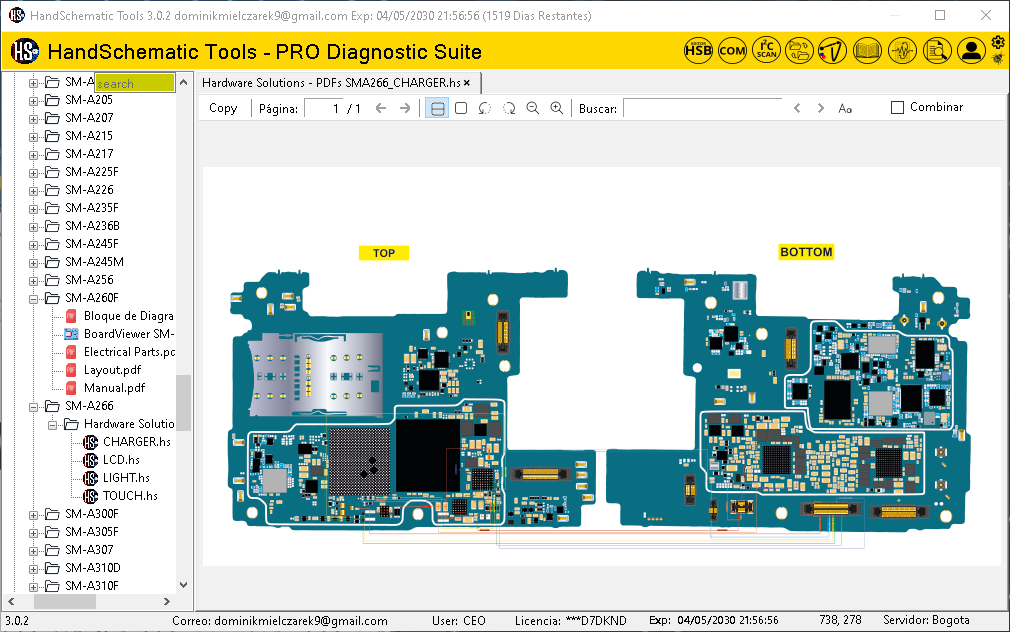Image resolution: width=1010 pixels, height=632 pixels.
Task: Close the SMA266_CHARGER.hs tab
Action: point(467,82)
